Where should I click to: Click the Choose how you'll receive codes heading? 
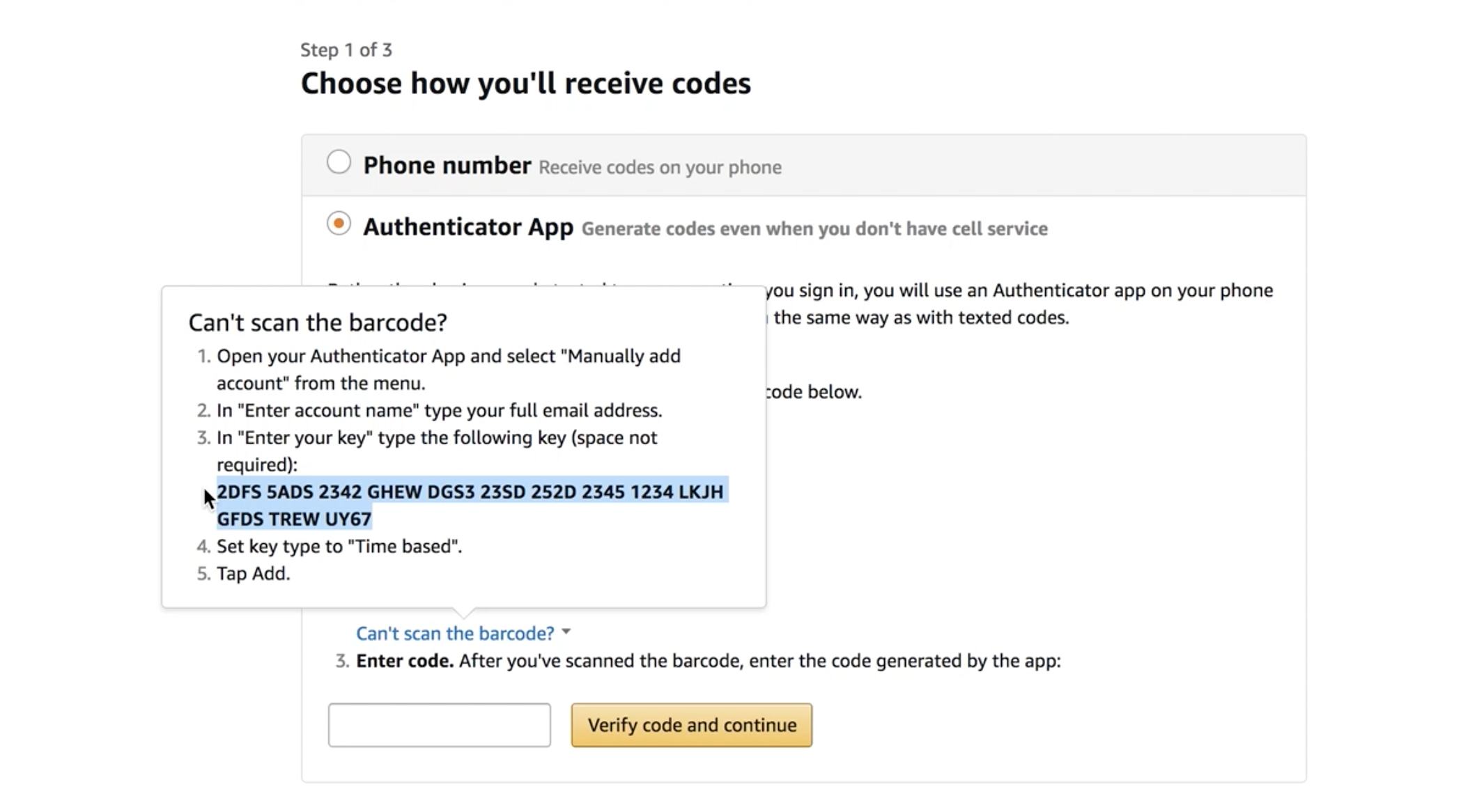coord(525,83)
